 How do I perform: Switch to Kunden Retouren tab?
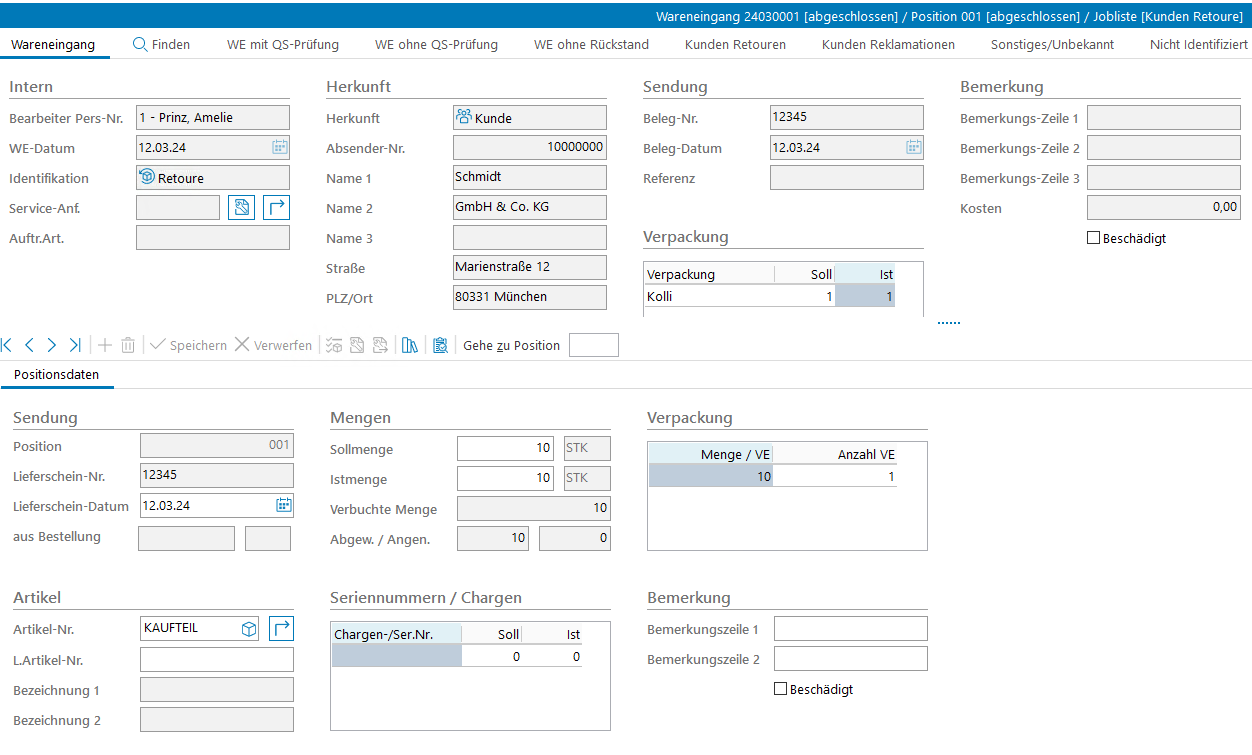click(x=735, y=45)
